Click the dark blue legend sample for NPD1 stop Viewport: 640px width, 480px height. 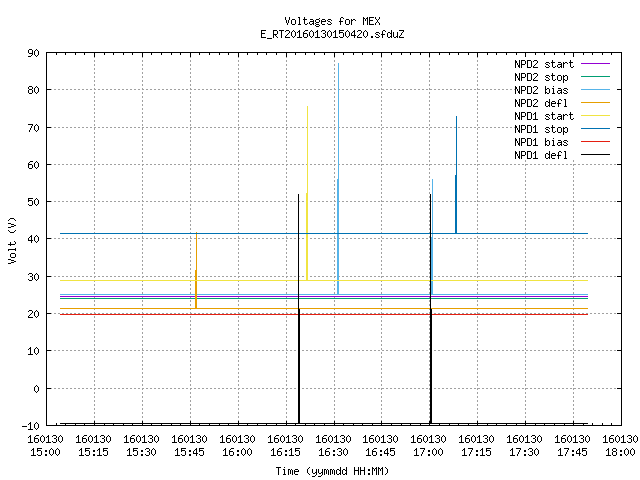pyautogui.click(x=595, y=129)
